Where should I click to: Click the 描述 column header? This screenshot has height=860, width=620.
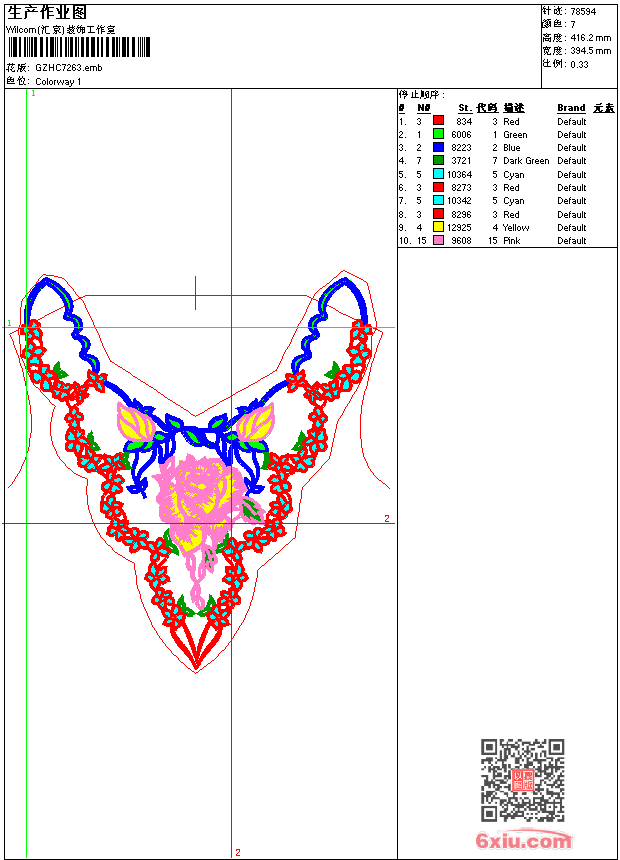tap(513, 108)
